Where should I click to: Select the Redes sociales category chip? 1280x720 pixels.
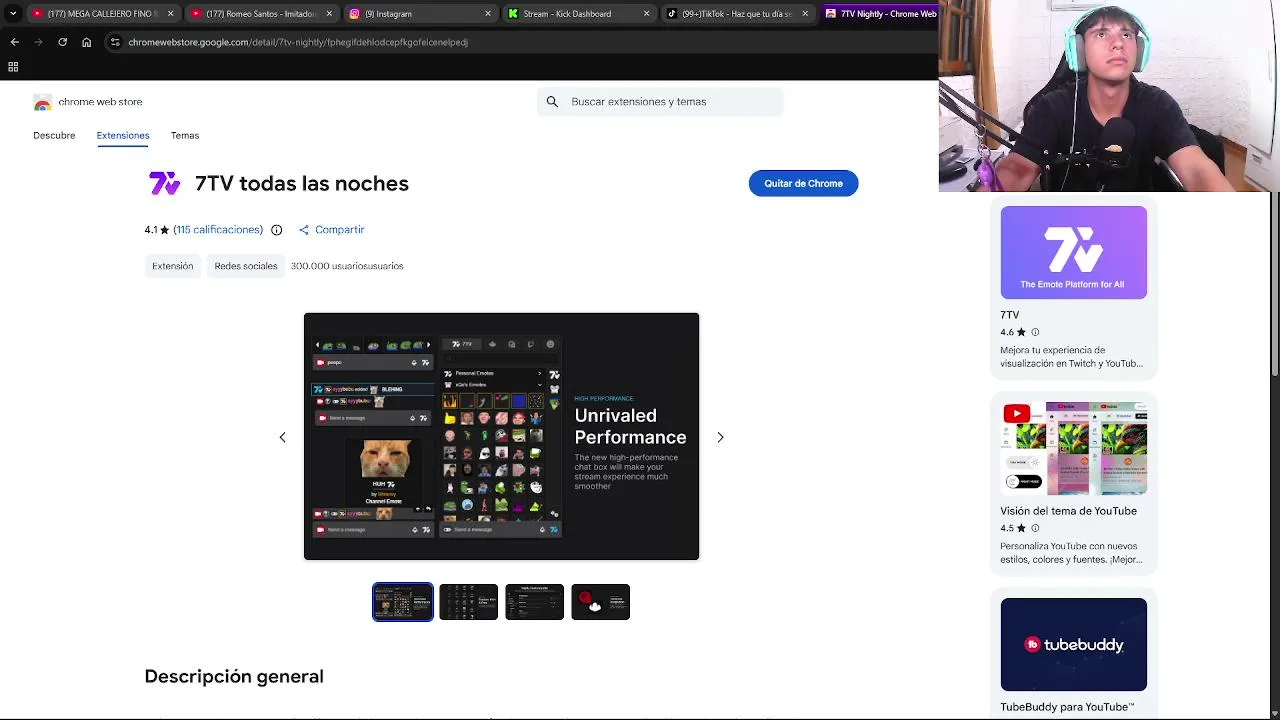[x=246, y=266]
